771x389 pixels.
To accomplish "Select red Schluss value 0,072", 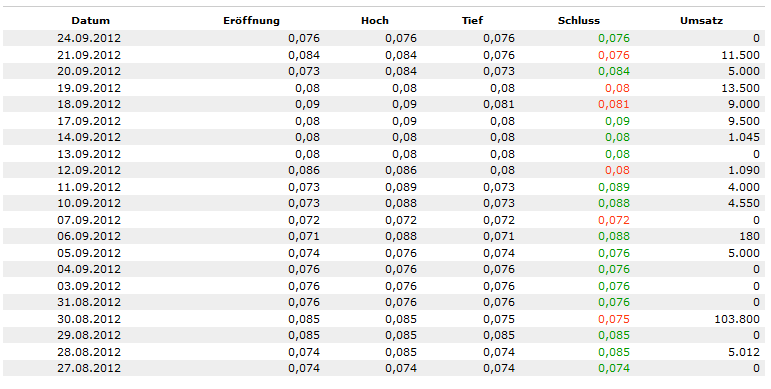I will 614,220.
